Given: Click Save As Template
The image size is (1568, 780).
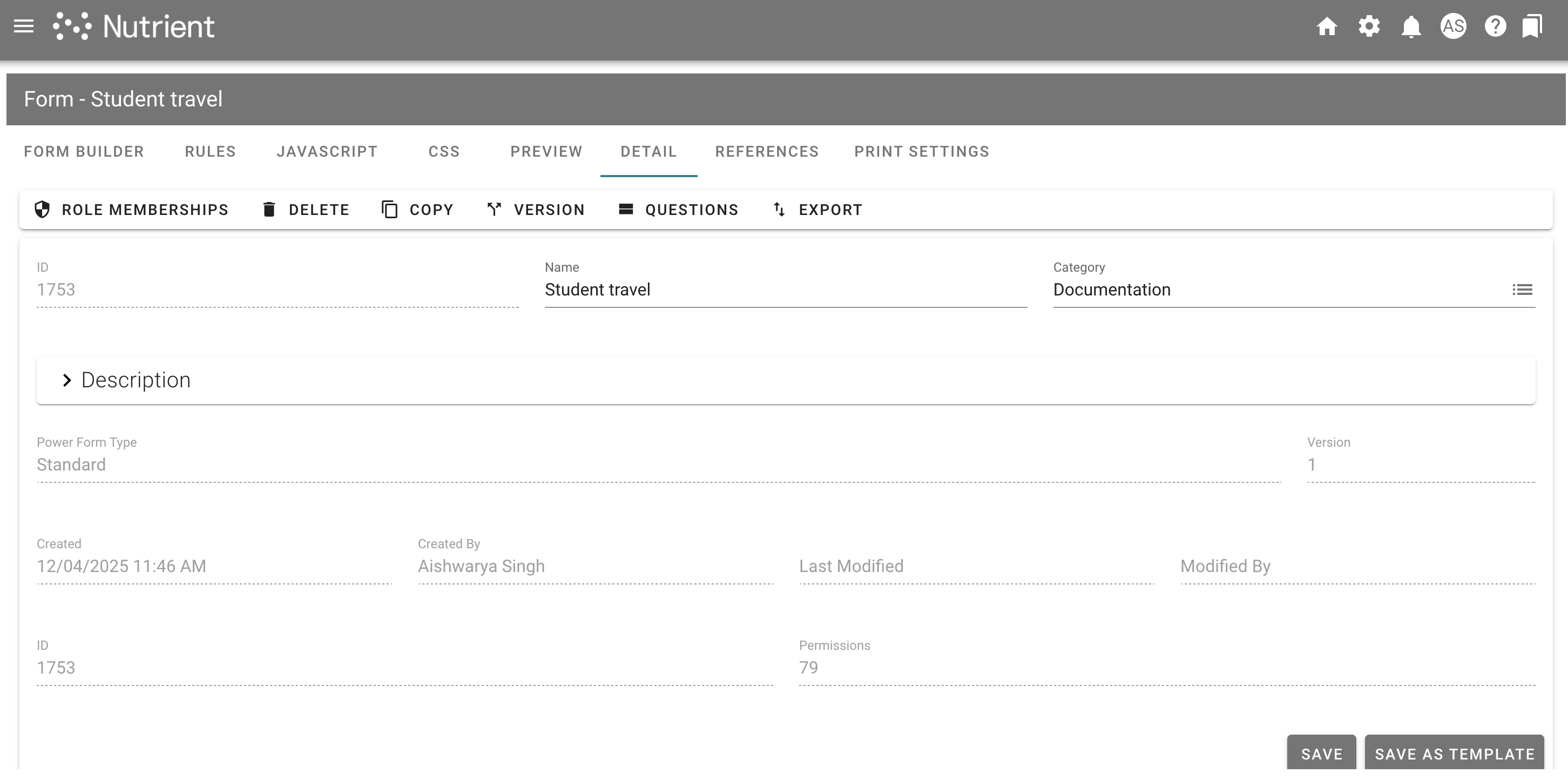Looking at the screenshot, I should point(1454,754).
